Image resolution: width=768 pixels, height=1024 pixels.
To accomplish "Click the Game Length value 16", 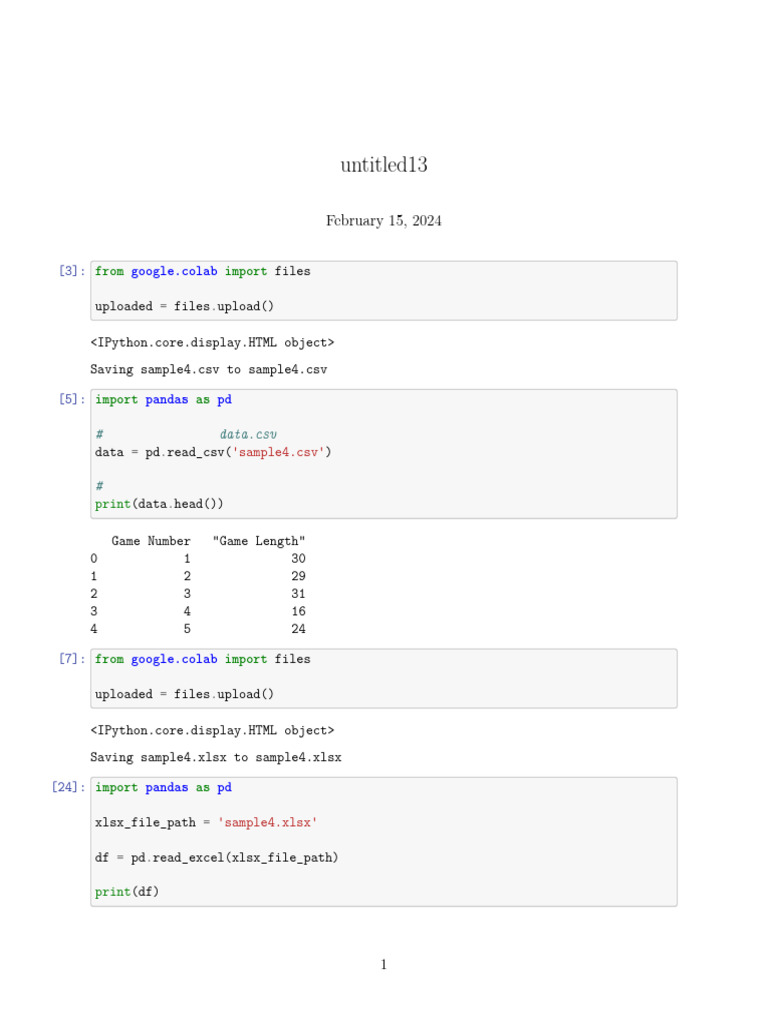I will [x=298, y=611].
